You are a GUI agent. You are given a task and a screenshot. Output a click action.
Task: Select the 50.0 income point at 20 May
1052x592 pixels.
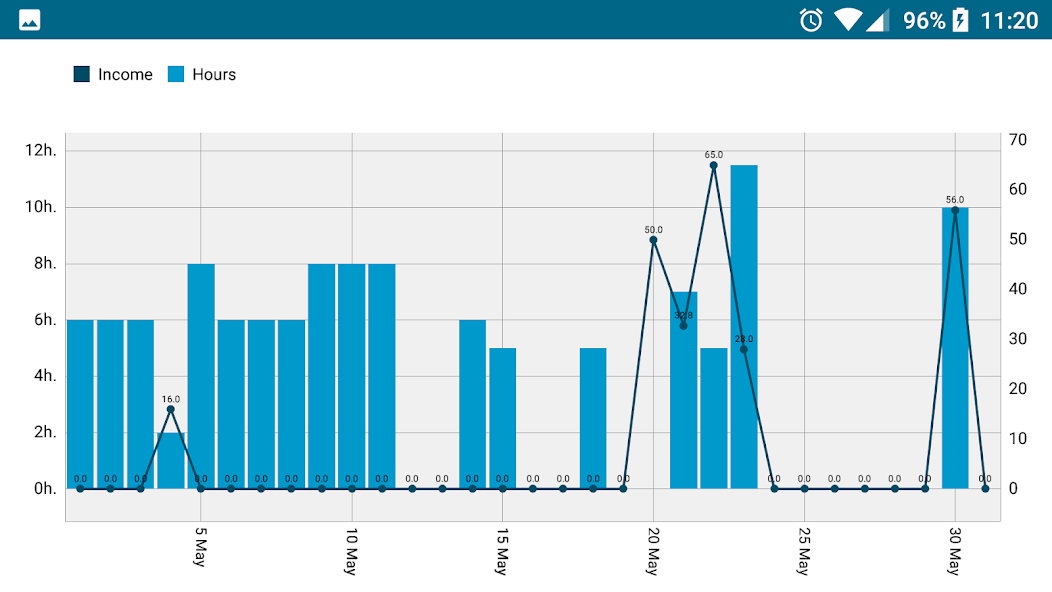point(653,240)
